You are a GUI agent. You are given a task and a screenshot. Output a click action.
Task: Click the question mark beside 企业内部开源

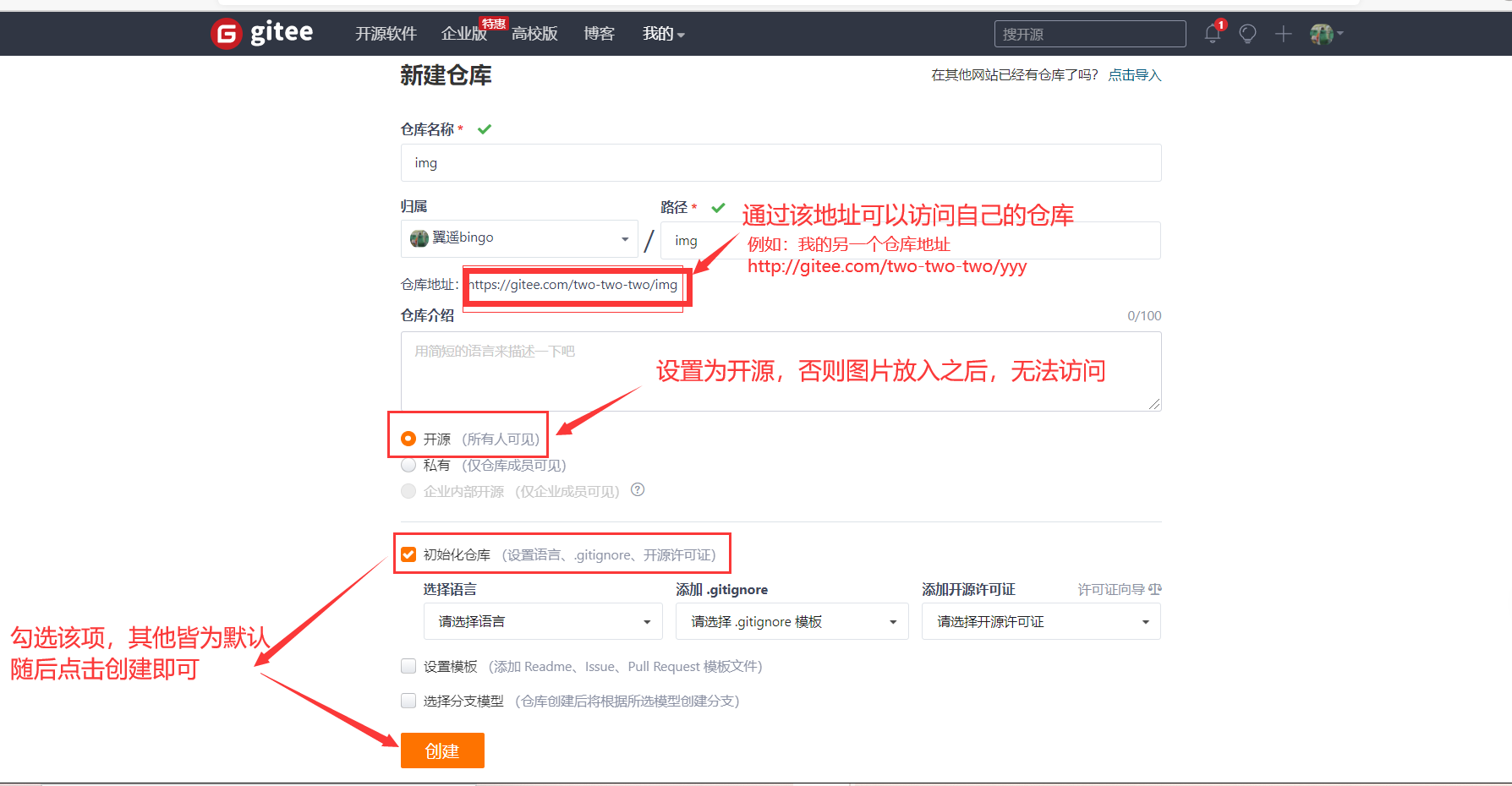pyautogui.click(x=637, y=490)
